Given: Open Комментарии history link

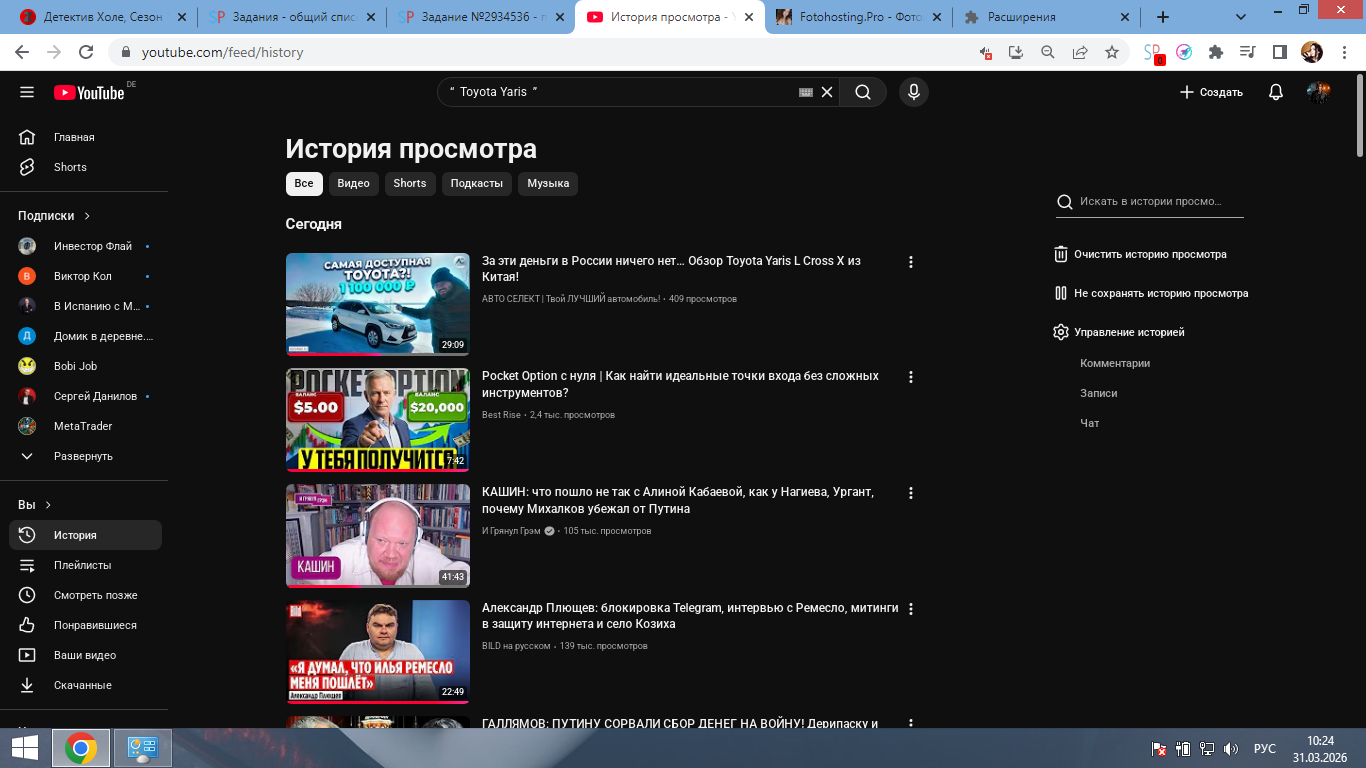Looking at the screenshot, I should (x=1115, y=363).
